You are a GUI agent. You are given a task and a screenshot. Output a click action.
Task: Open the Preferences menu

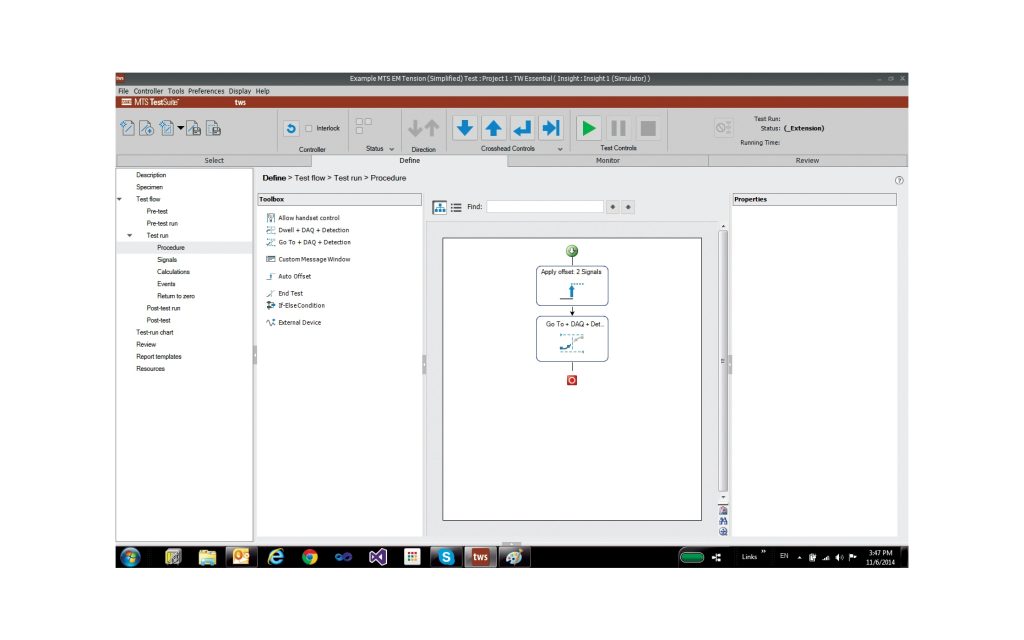point(206,90)
